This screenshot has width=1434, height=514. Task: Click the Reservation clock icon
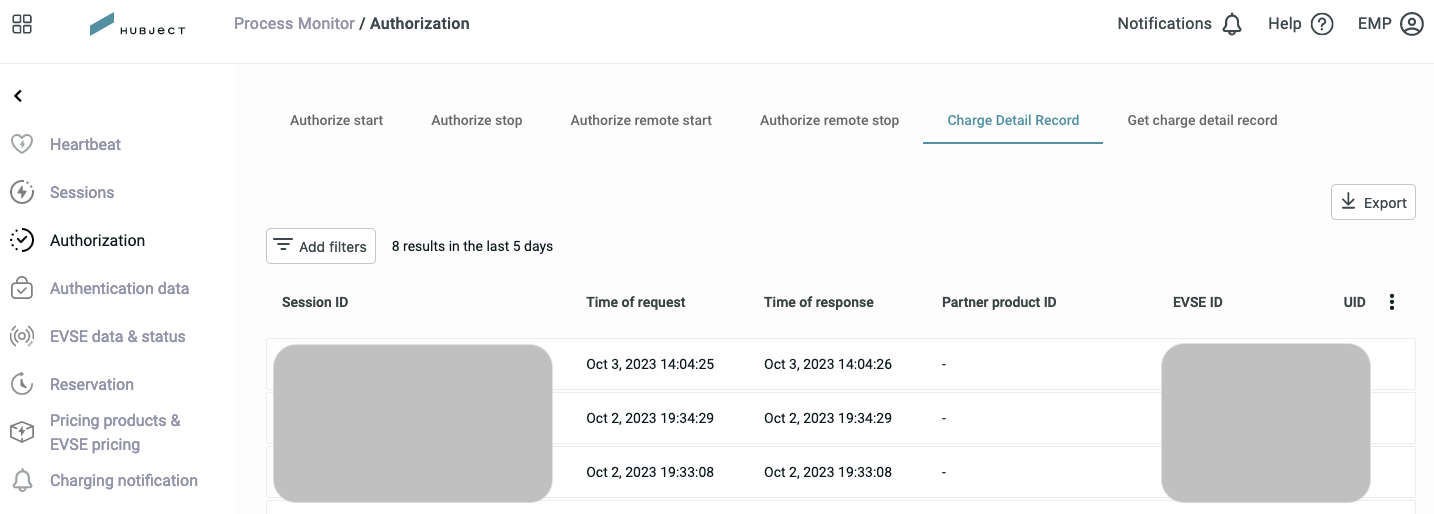pyautogui.click(x=22, y=384)
